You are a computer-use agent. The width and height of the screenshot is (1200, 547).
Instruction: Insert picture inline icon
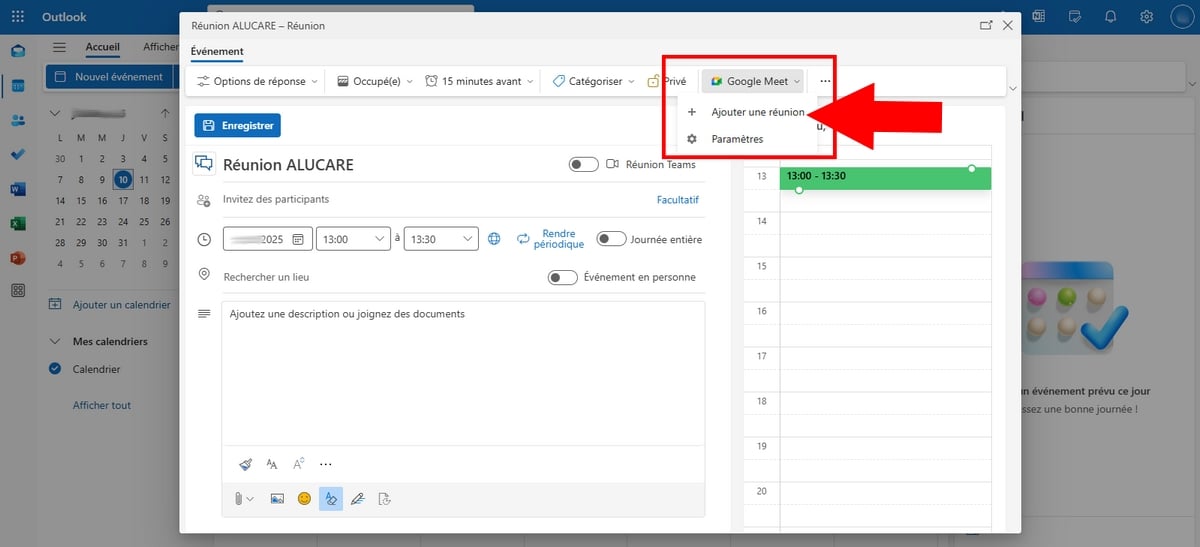coord(277,498)
